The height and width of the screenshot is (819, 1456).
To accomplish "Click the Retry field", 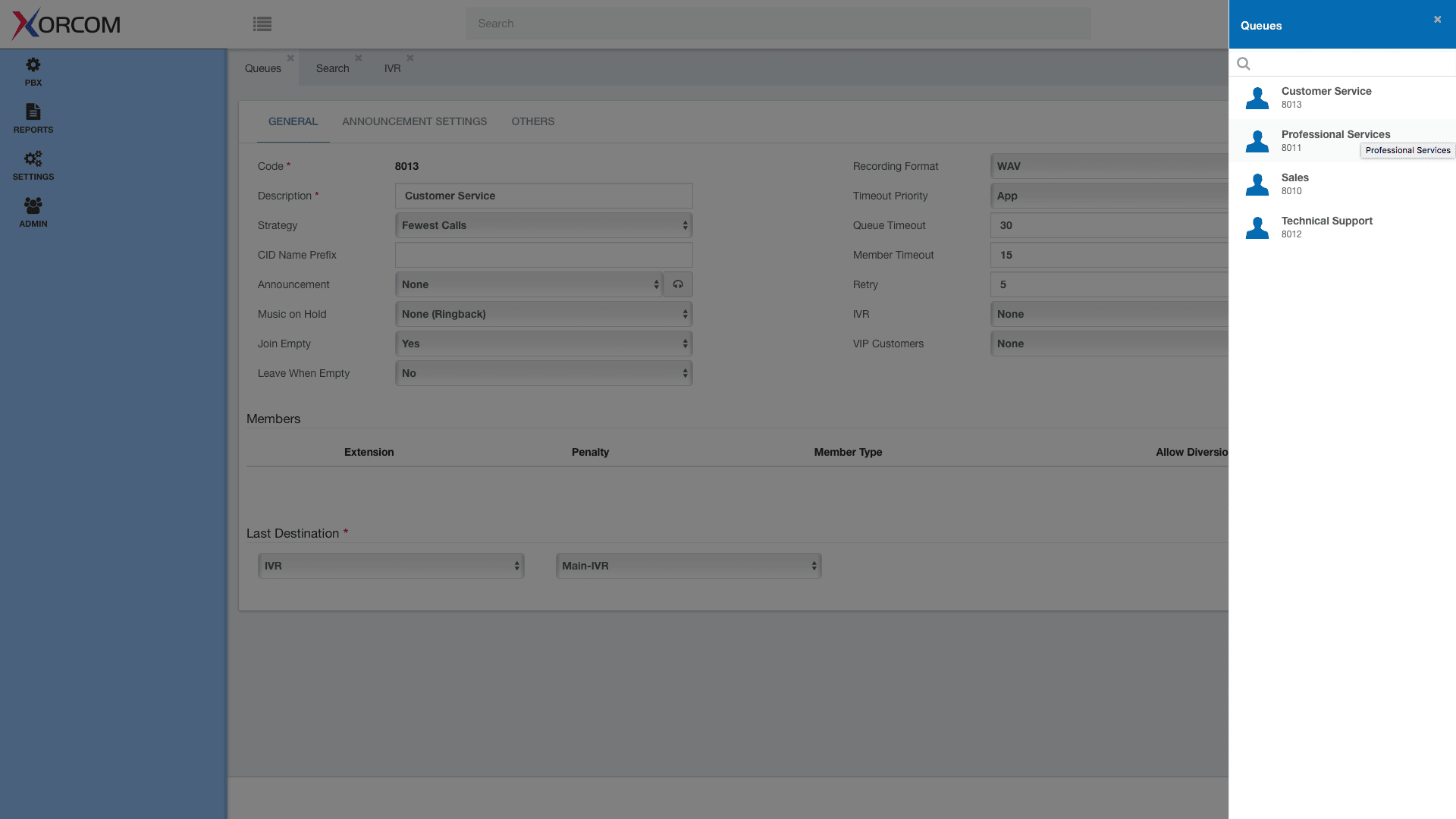I will point(1109,284).
